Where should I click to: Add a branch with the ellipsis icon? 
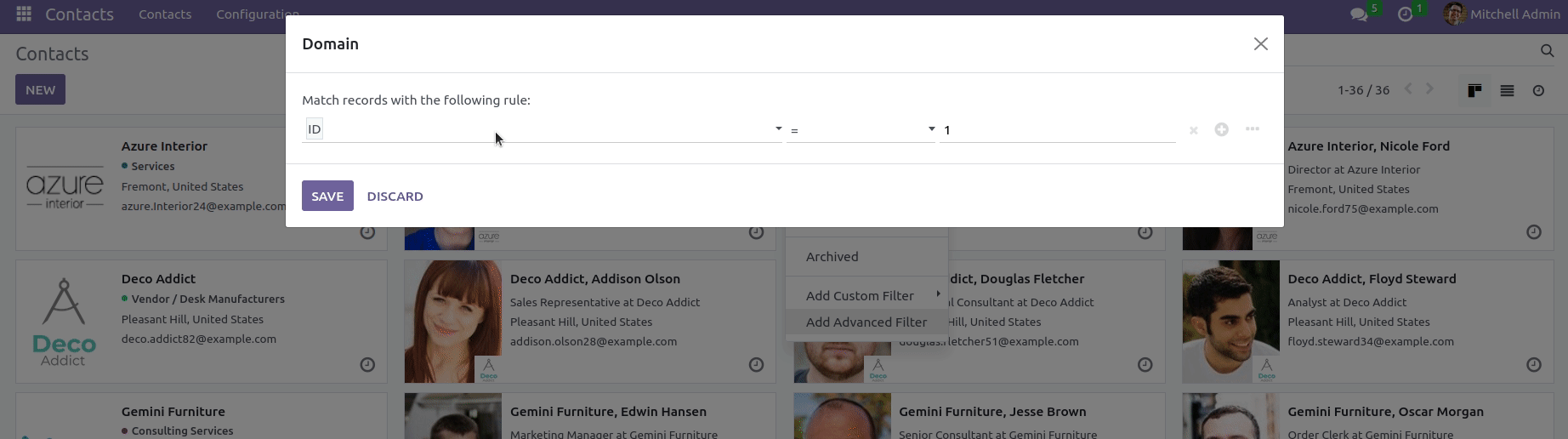[x=1252, y=129]
